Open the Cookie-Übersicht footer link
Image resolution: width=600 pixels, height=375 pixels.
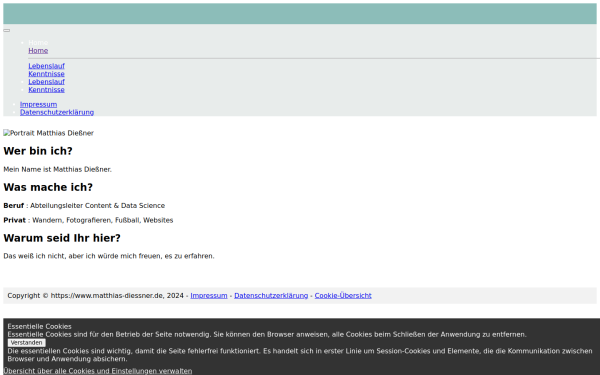[x=343, y=296]
